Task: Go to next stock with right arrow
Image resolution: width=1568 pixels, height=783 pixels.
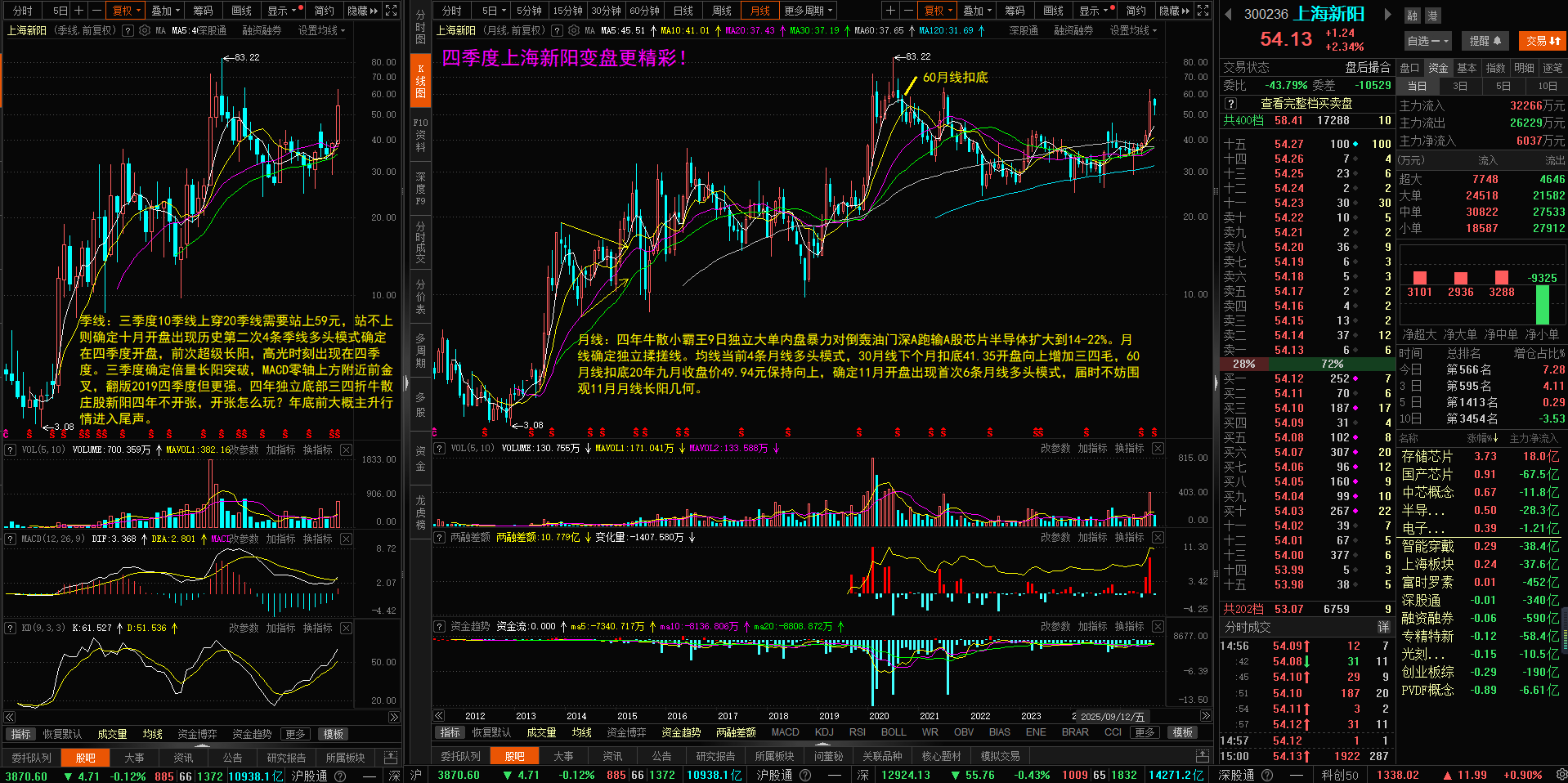Action: click(x=1387, y=14)
